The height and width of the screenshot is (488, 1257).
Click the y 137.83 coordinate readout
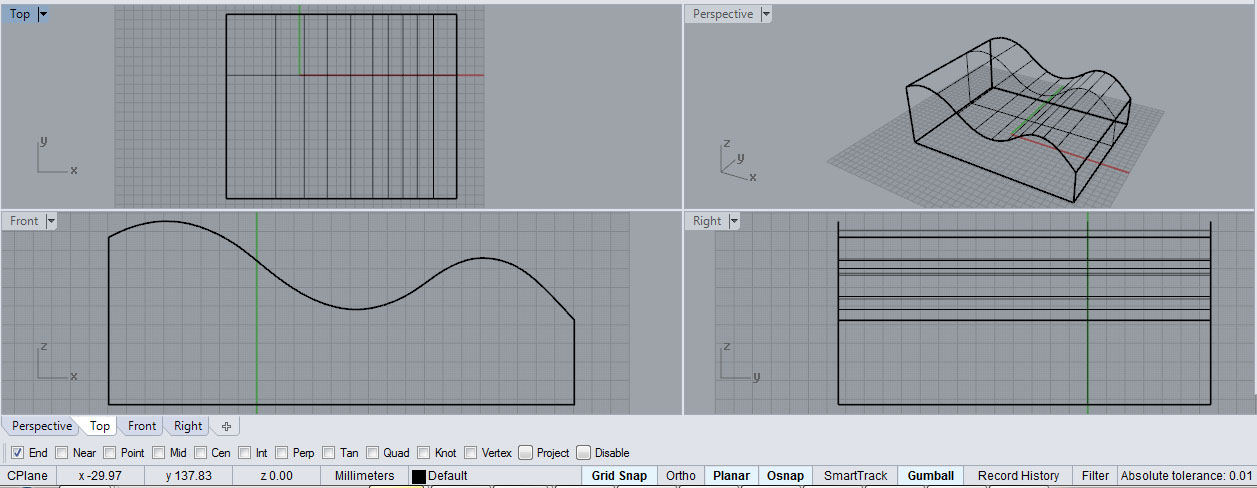[189, 476]
